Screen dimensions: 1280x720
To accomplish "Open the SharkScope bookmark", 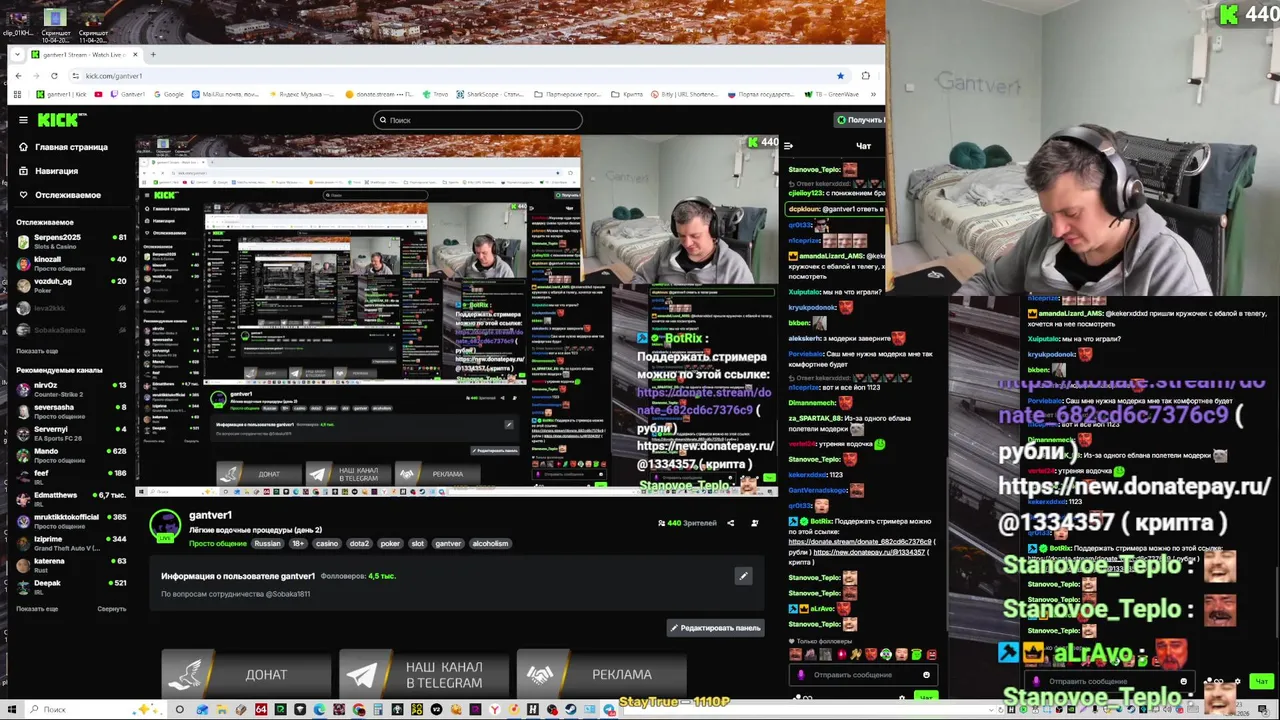I will click(x=490, y=94).
